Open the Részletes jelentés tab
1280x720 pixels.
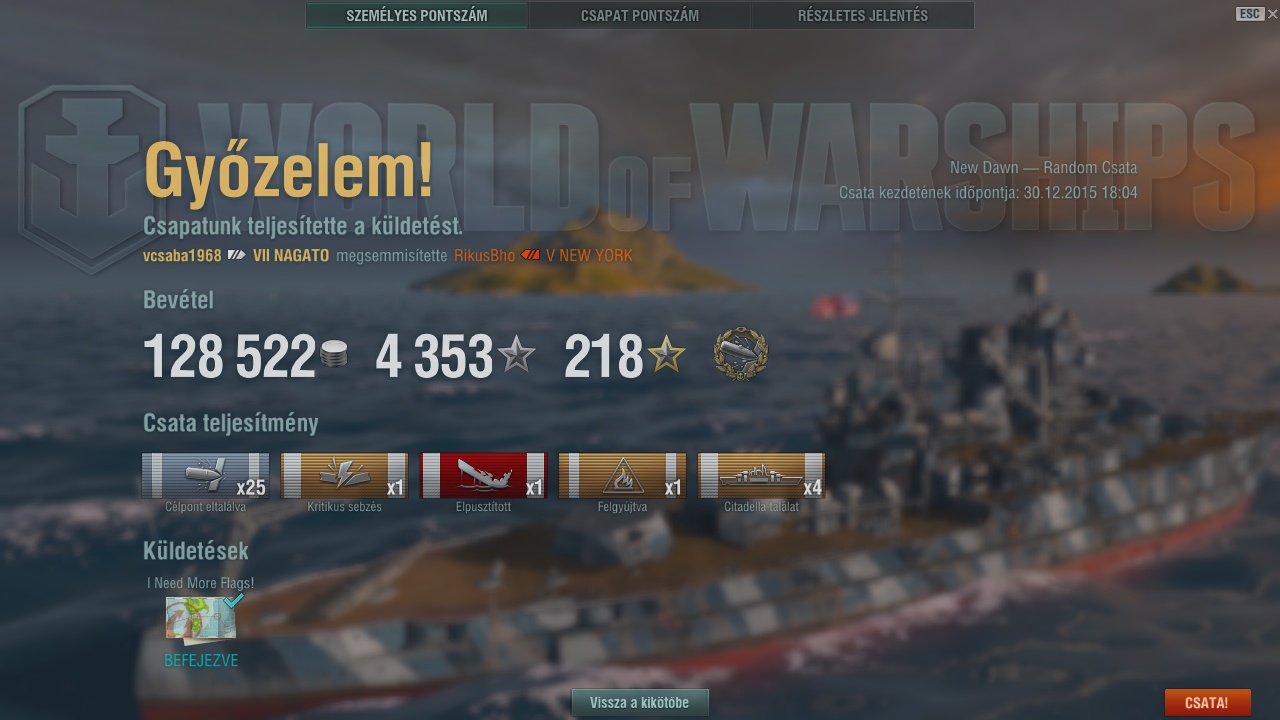863,15
